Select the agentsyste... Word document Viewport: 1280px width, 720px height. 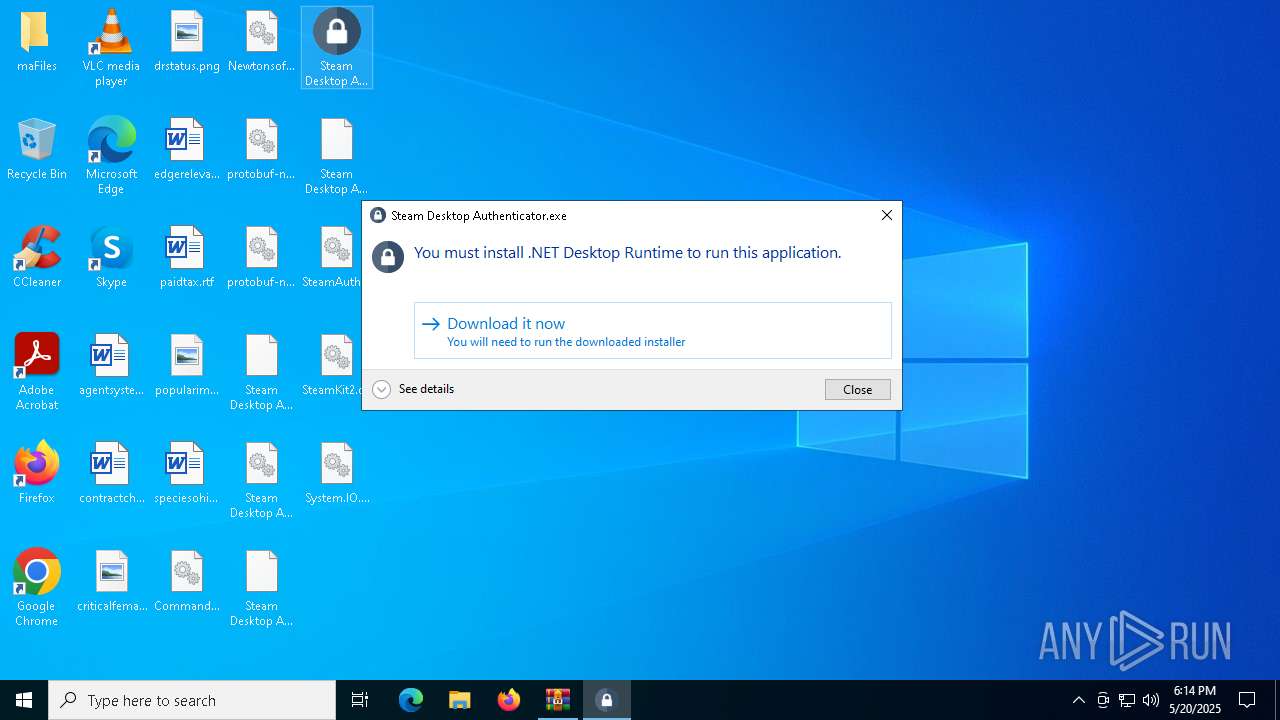pyautogui.click(x=111, y=367)
